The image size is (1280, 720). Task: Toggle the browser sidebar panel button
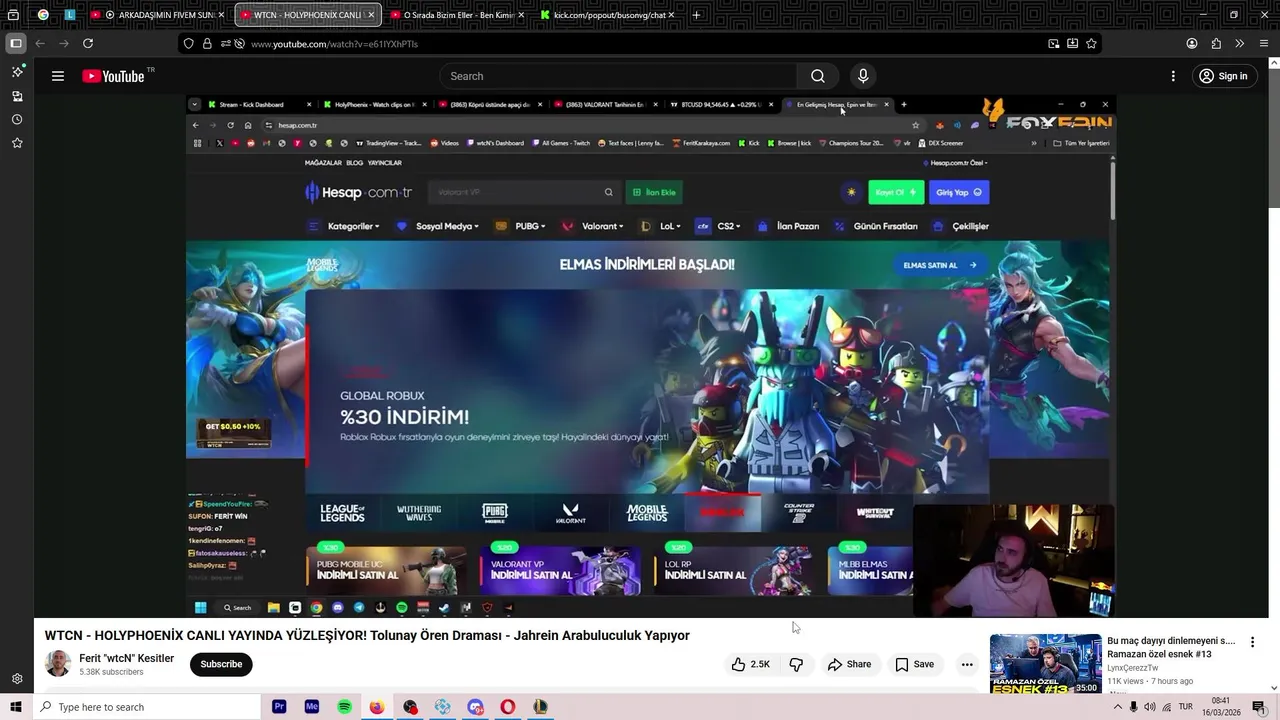click(16, 43)
